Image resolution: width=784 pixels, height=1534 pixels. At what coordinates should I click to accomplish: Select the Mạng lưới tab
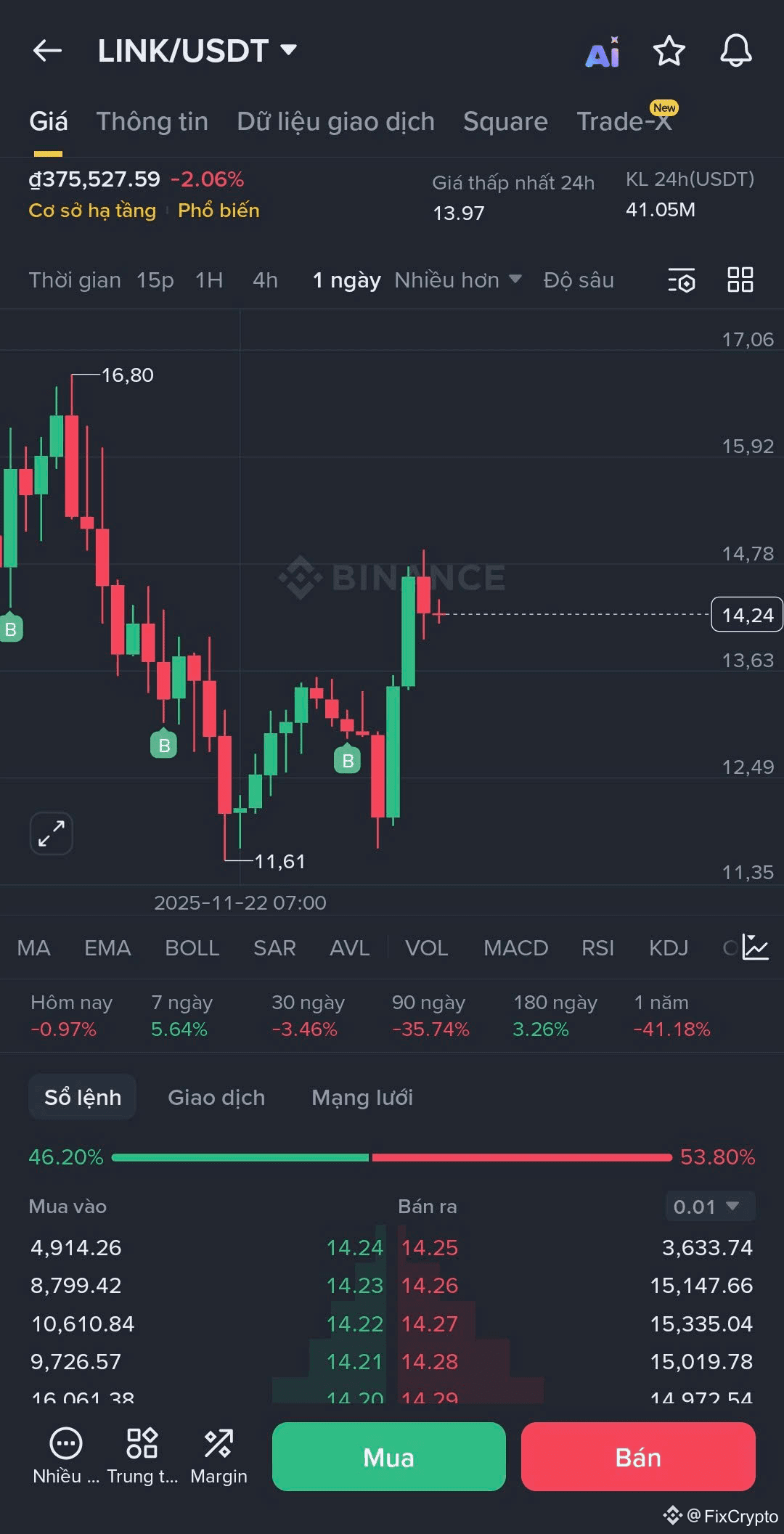pyautogui.click(x=362, y=1097)
